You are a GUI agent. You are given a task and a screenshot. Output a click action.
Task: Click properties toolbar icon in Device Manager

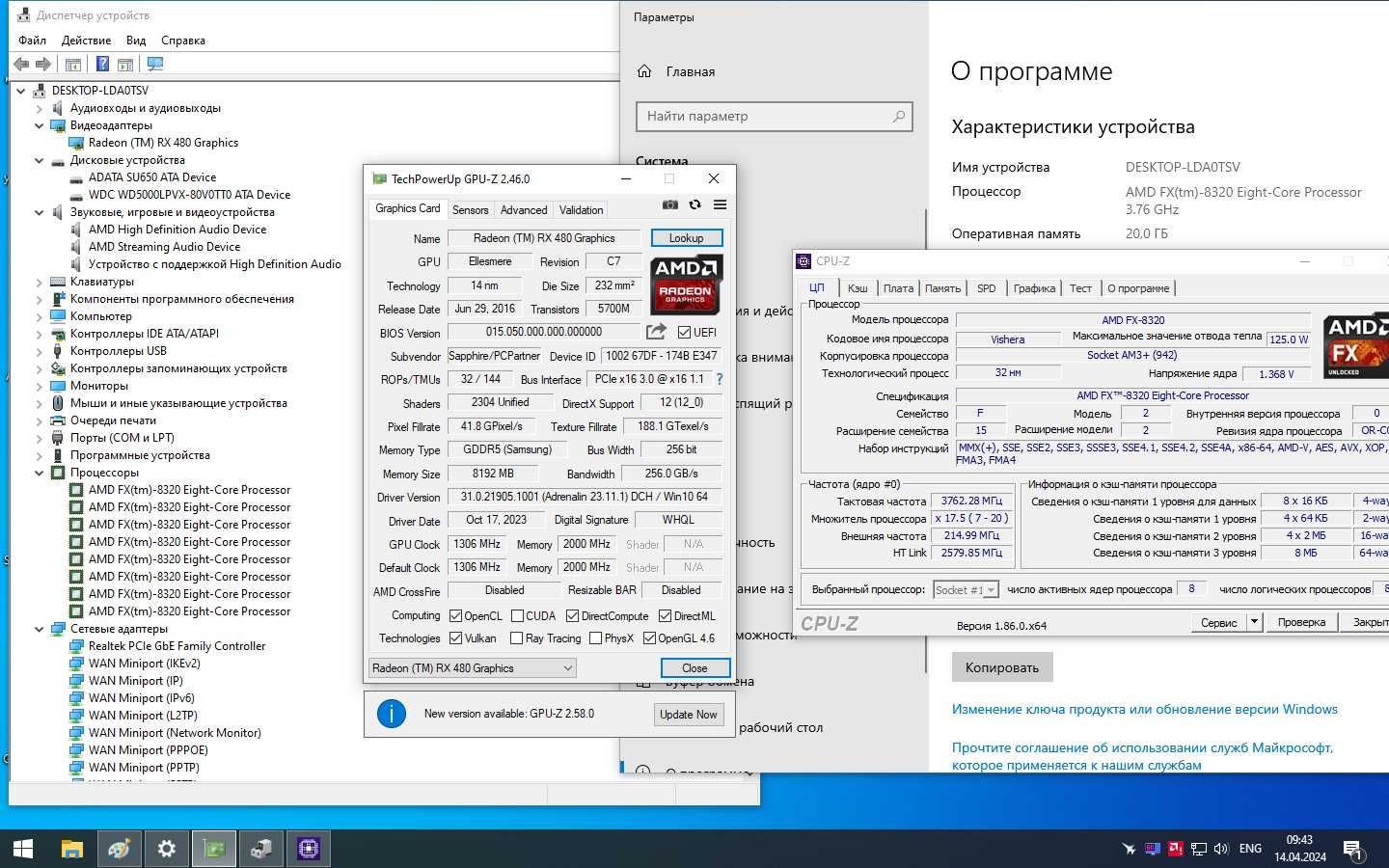point(124,65)
